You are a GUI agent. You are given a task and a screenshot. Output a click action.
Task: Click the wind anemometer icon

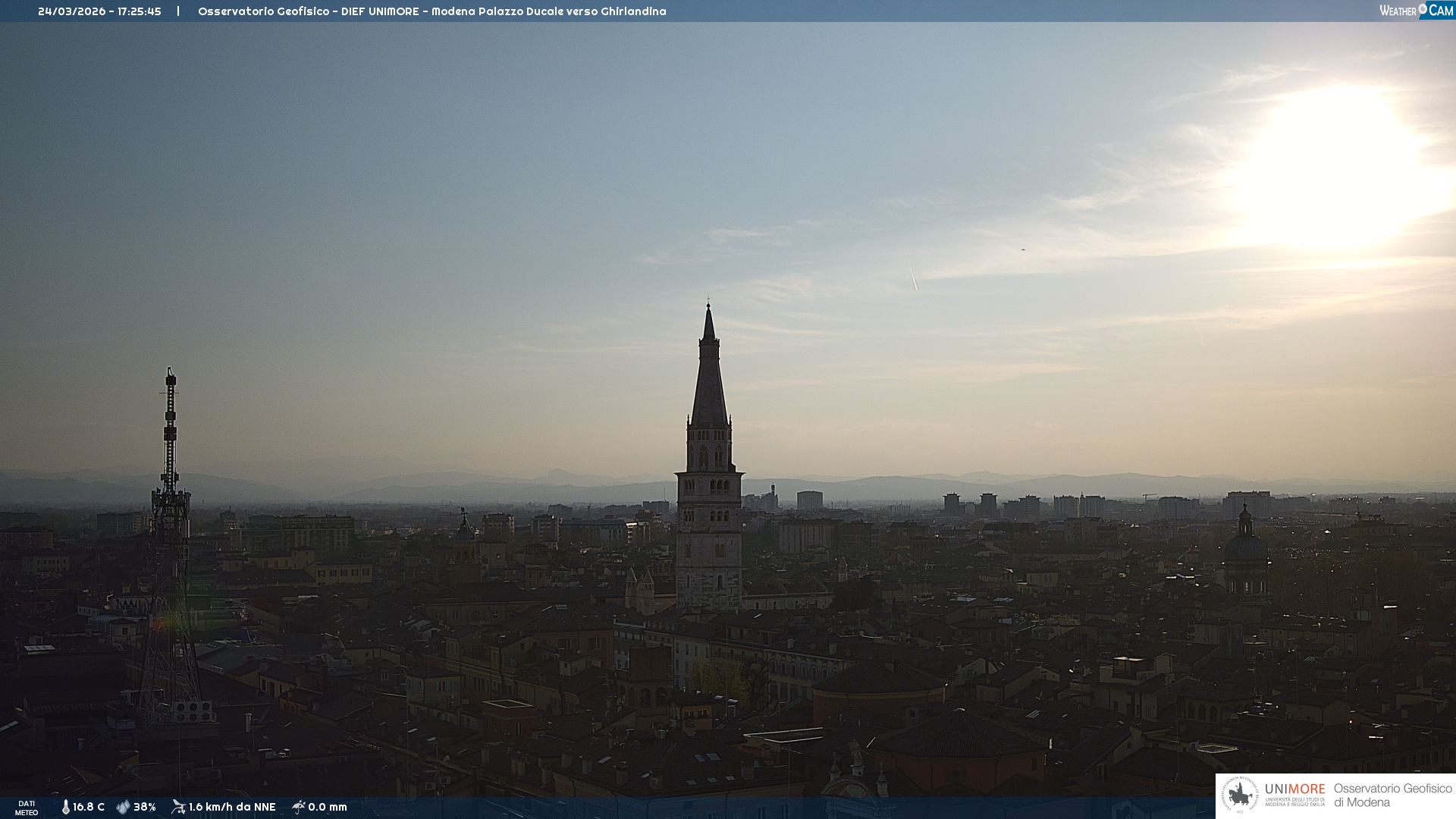pyautogui.click(x=178, y=807)
